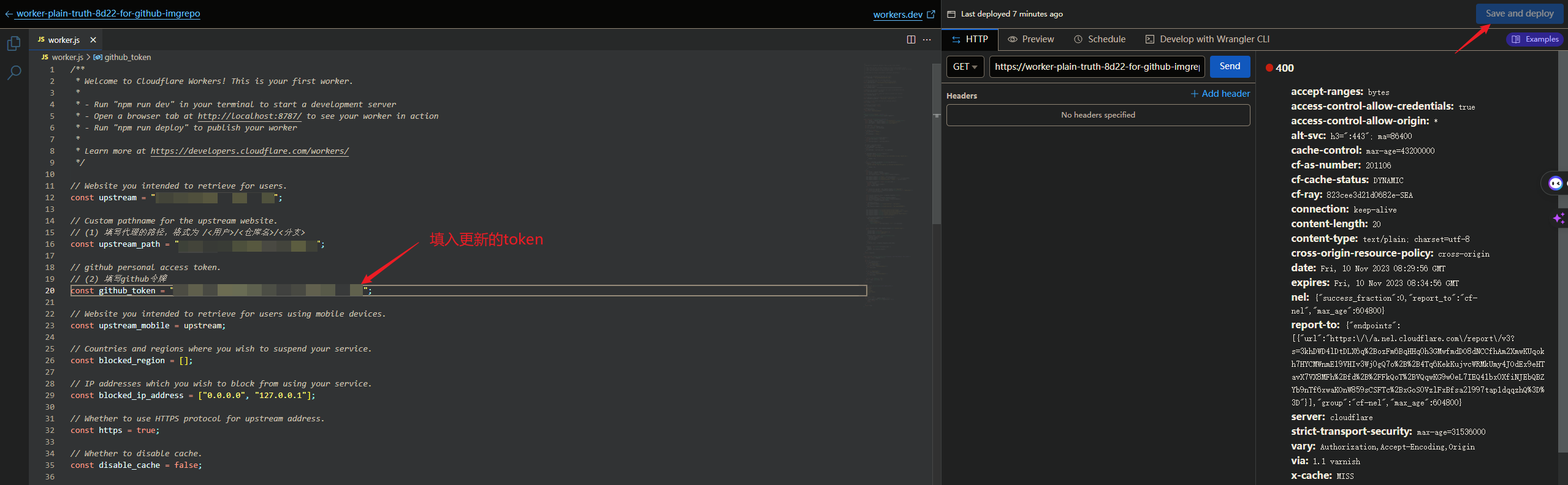1568x485 pixels.
Task: Open the Examples button
Action: [1535, 39]
